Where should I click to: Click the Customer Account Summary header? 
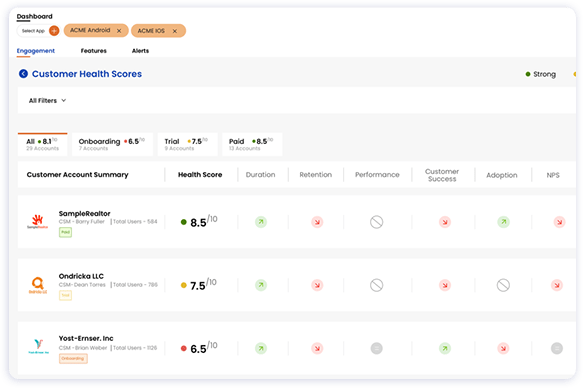pyautogui.click(x=77, y=175)
